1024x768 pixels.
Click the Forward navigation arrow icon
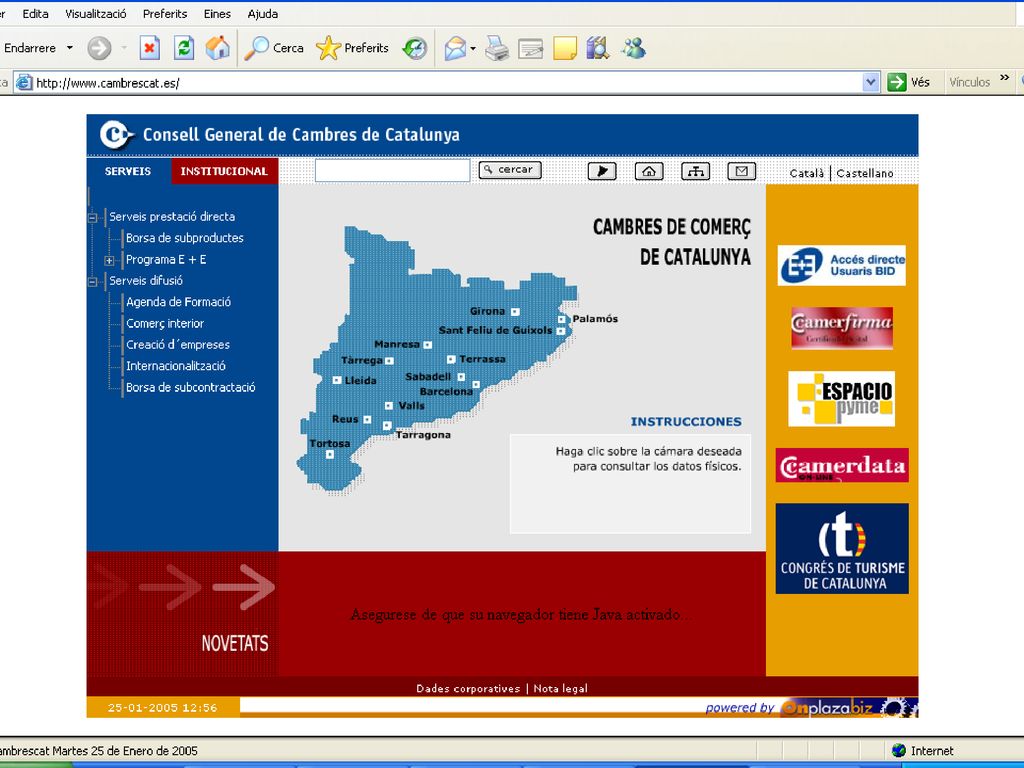coord(99,48)
